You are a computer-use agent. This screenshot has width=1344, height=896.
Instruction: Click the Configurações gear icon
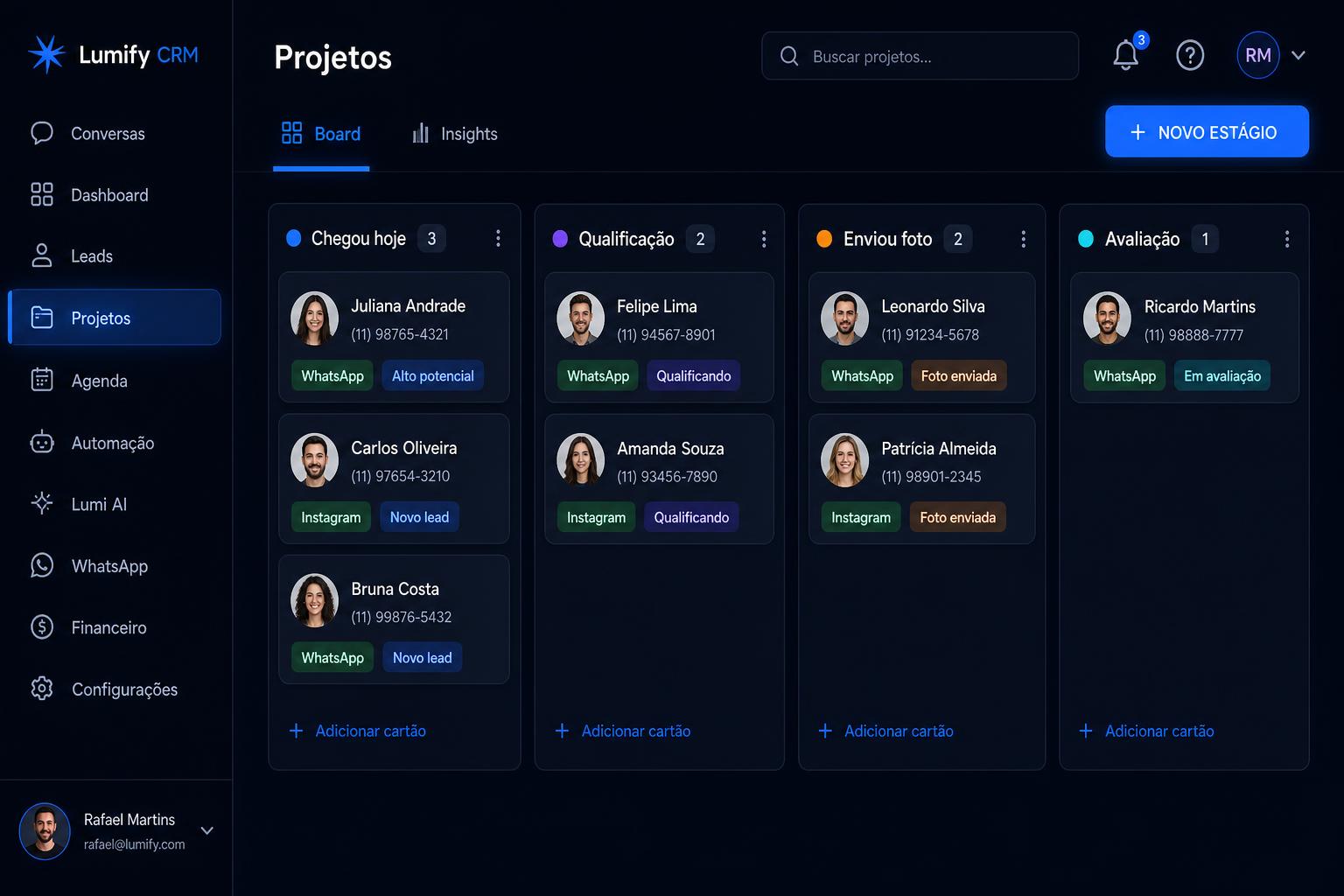tap(42, 689)
